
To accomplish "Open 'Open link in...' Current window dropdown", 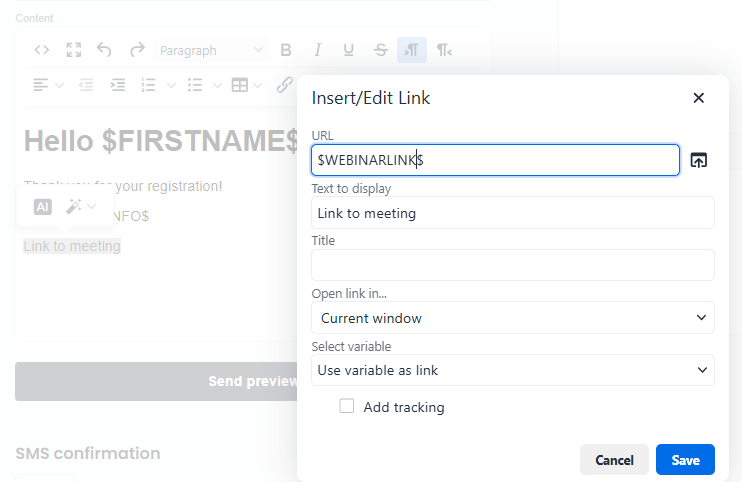I will 513,318.
